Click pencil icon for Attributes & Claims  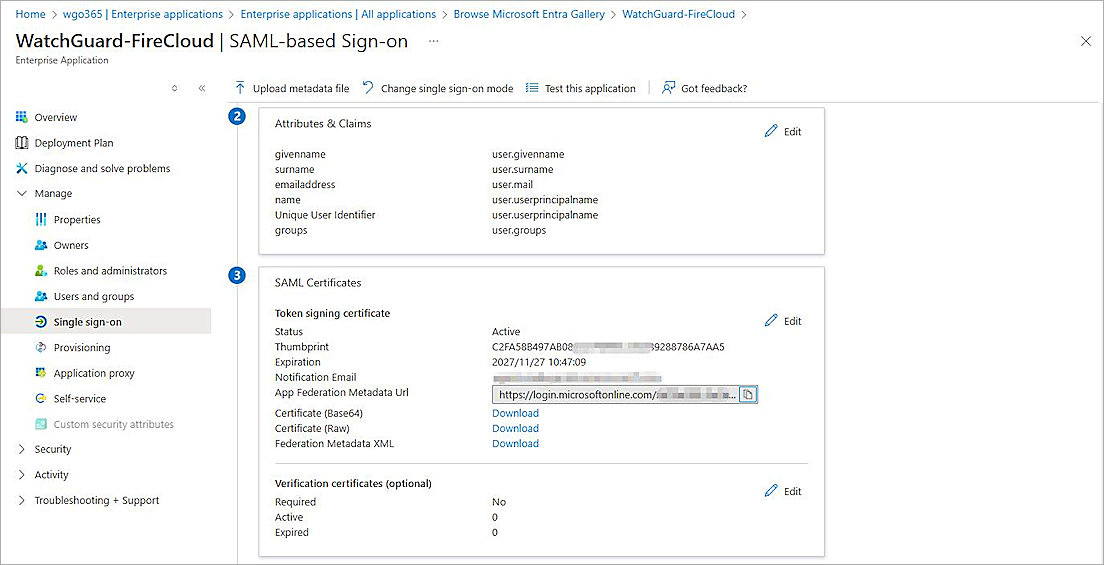[x=771, y=131]
